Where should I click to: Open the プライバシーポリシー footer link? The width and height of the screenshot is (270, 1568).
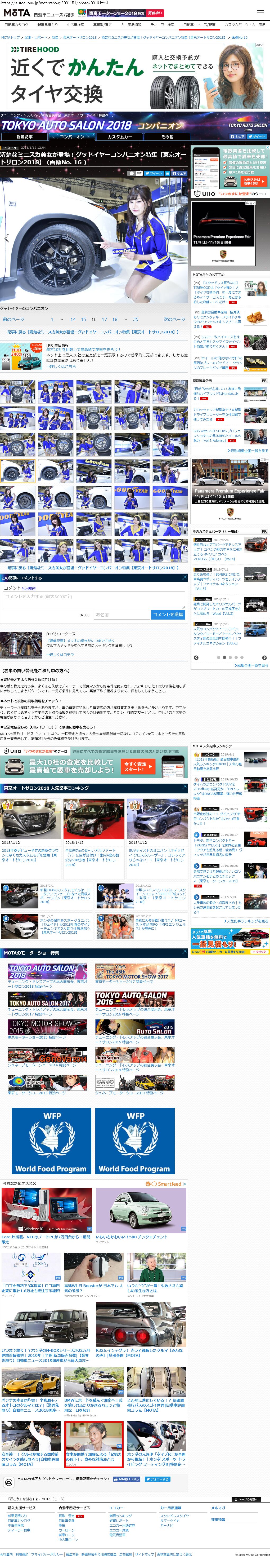click(x=47, y=1554)
